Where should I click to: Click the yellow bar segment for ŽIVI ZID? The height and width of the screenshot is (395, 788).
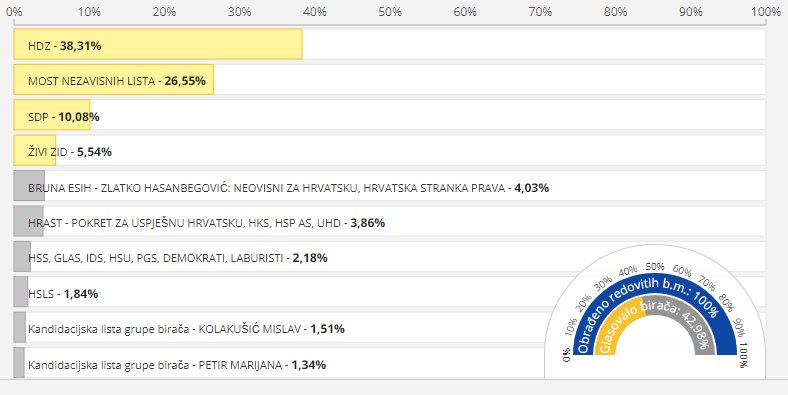coord(35,150)
